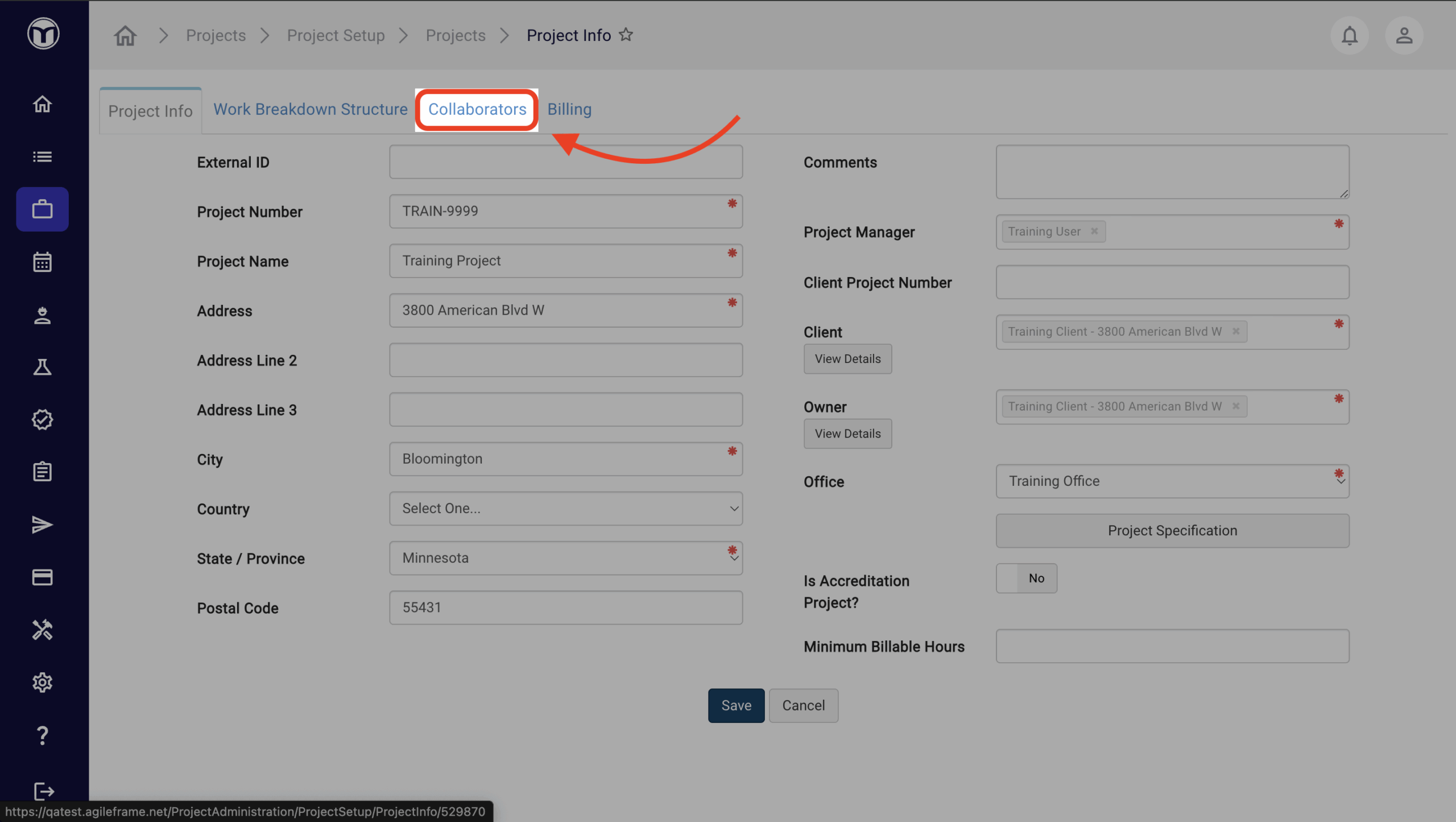This screenshot has width=1456, height=822.
Task: Open the user profile icon
Action: pos(1404,36)
